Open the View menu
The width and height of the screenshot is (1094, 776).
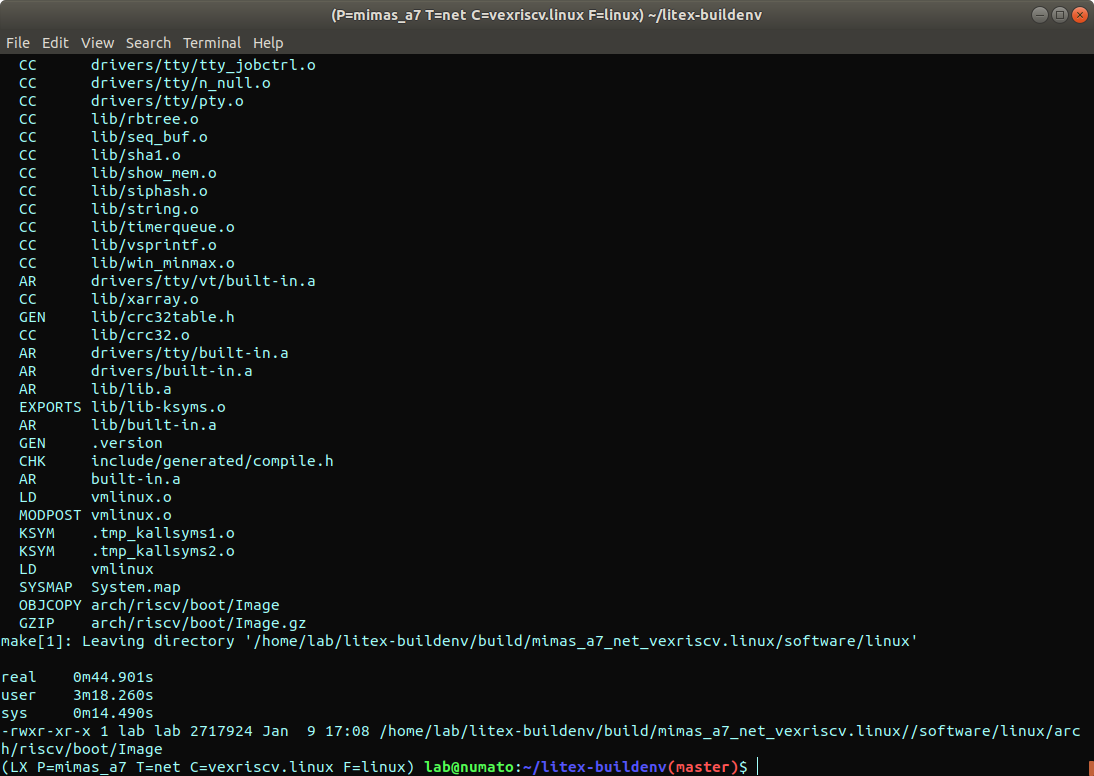97,43
